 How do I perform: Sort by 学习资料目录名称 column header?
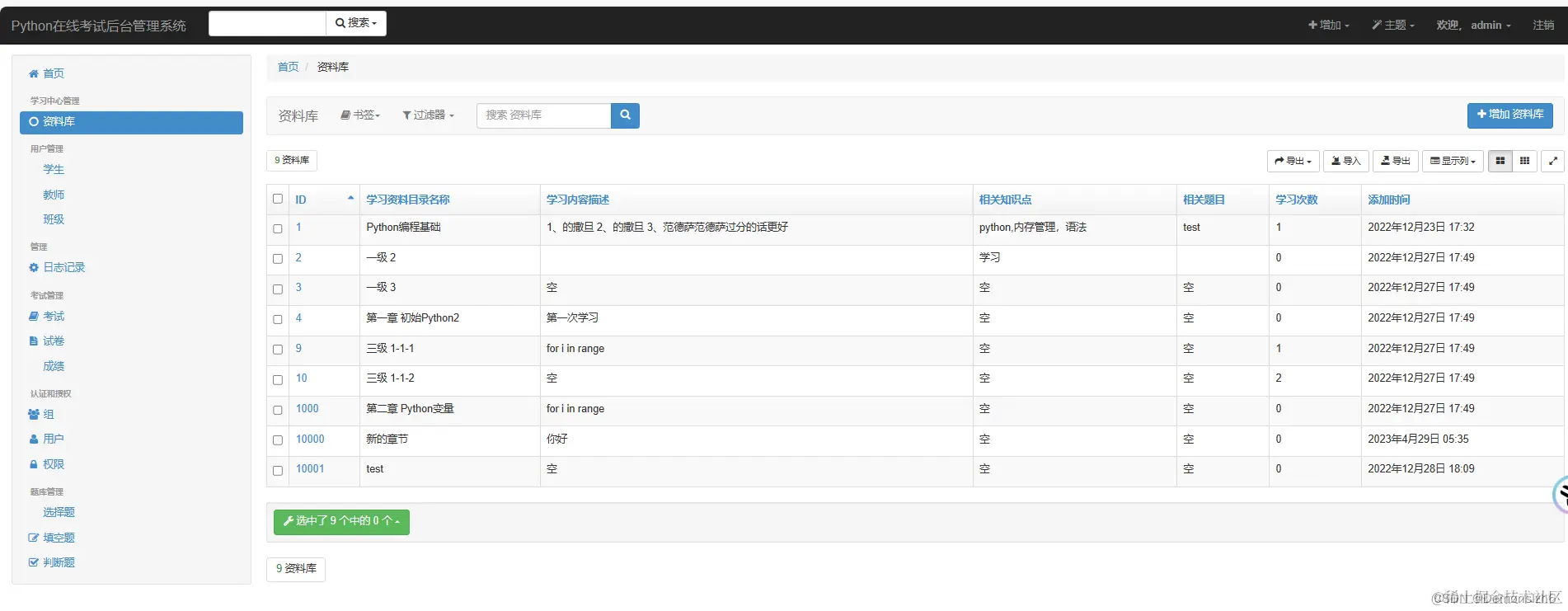[408, 200]
